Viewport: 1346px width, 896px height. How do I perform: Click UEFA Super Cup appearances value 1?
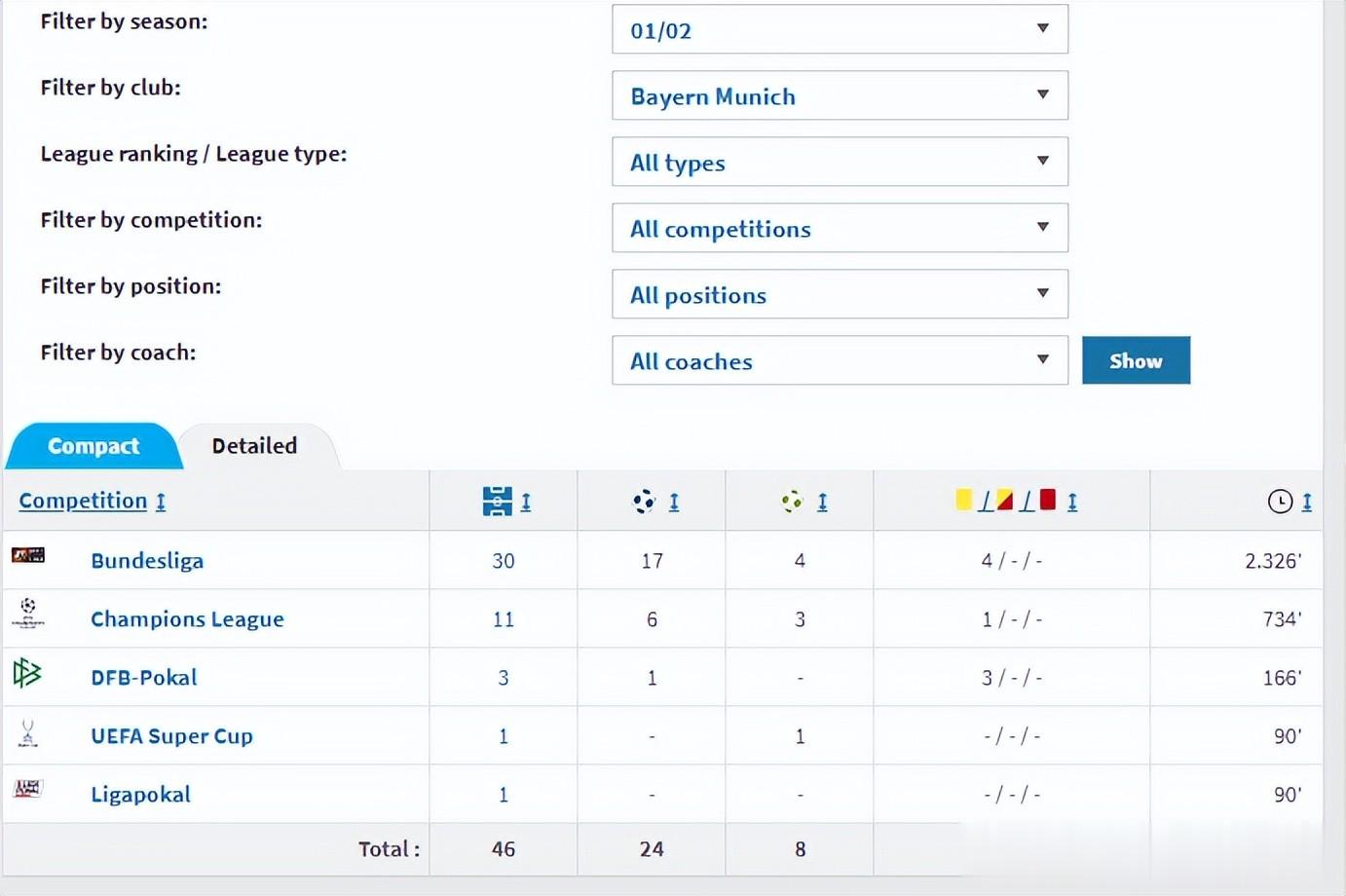(504, 736)
